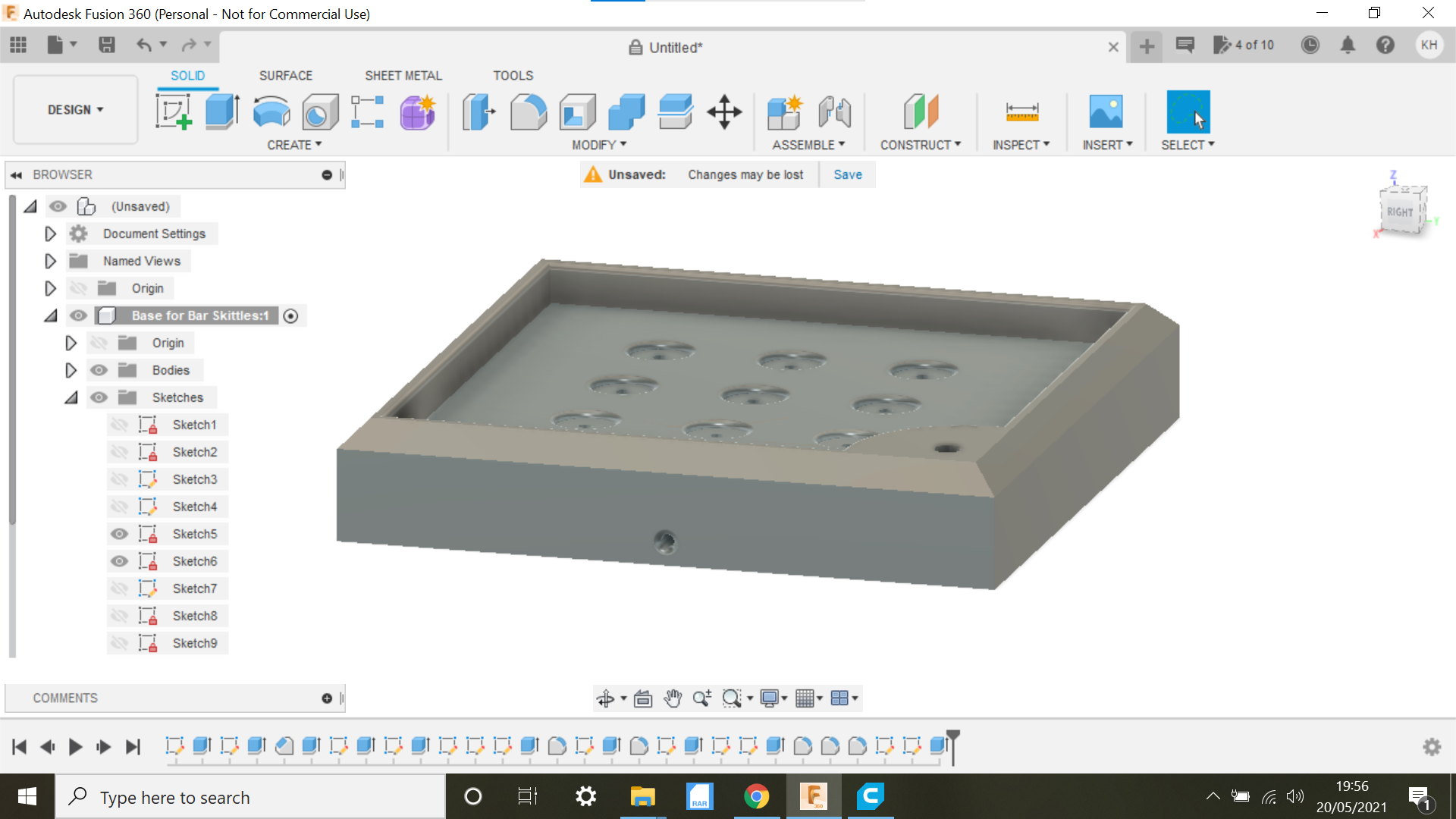Click the Assemble dropdown menu

808,145
